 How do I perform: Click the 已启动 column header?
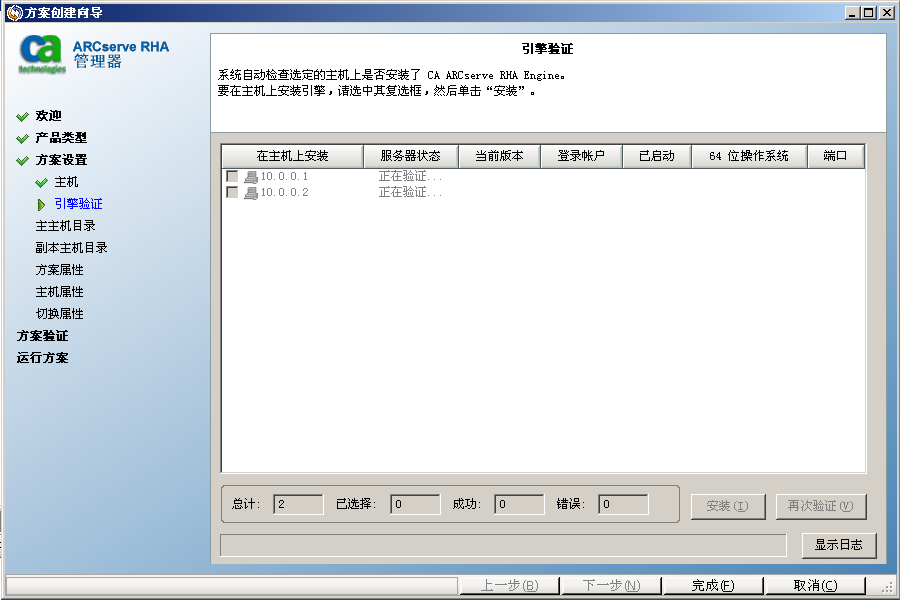pos(657,156)
